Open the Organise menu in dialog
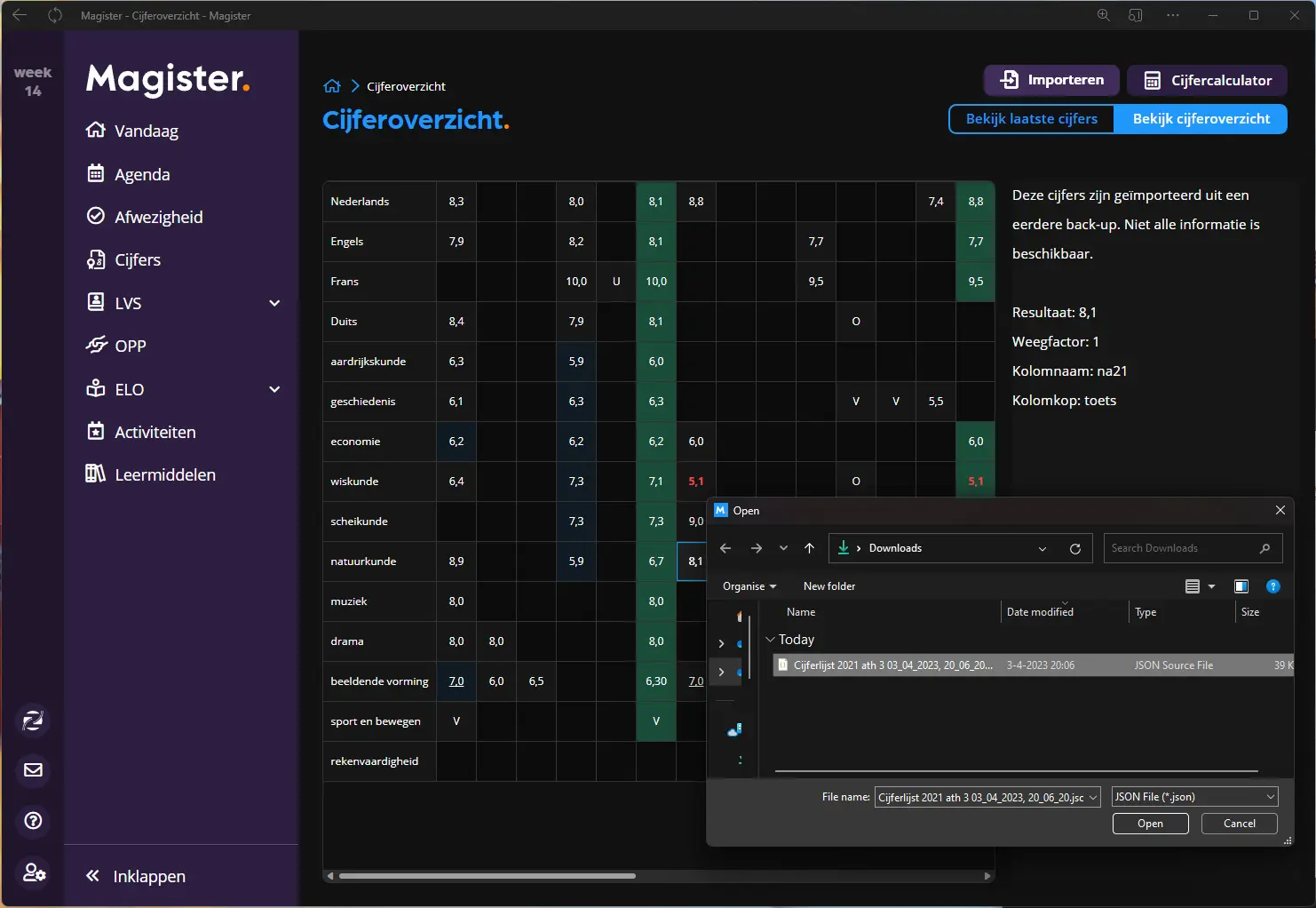1316x908 pixels. click(749, 586)
